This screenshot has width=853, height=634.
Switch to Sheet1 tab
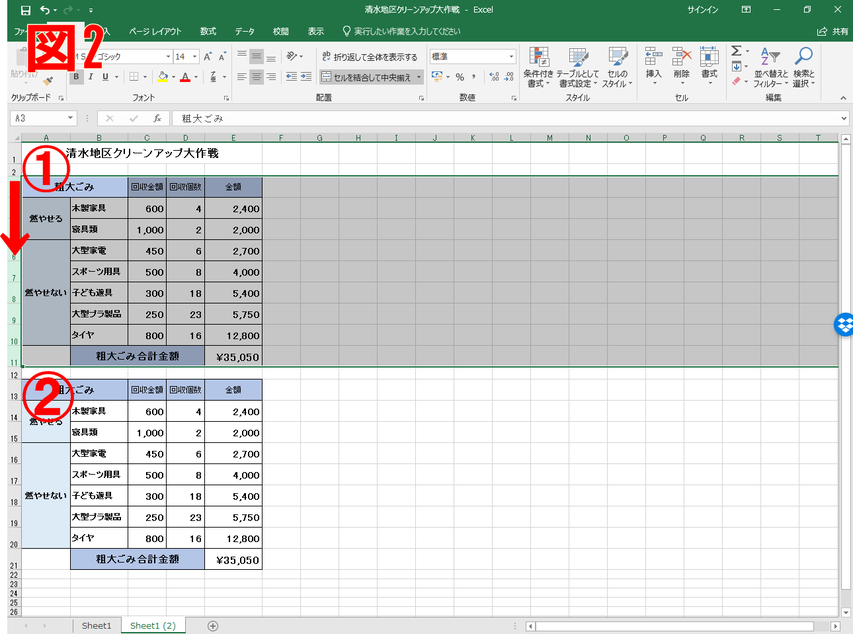tap(96, 626)
